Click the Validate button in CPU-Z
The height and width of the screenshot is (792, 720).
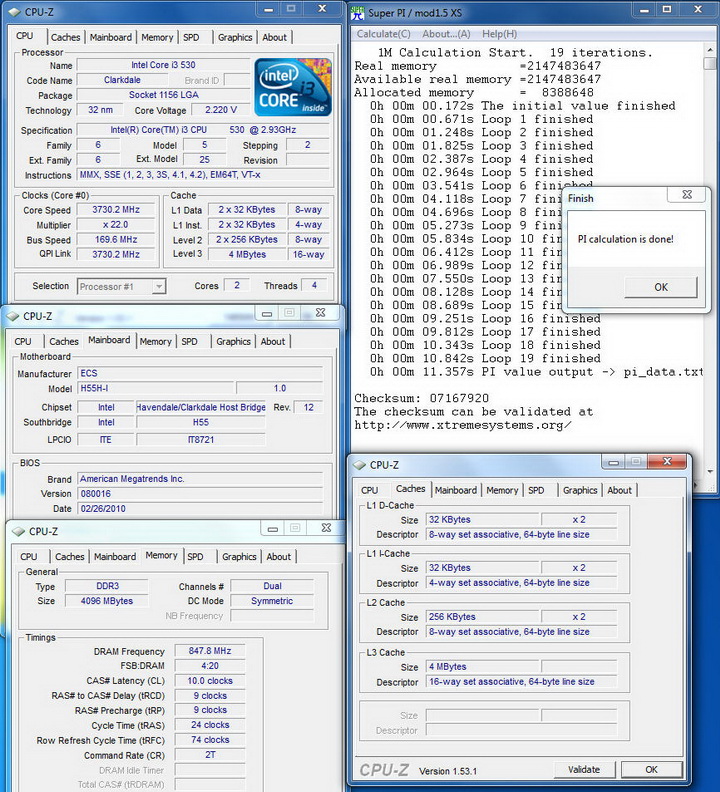[584, 770]
